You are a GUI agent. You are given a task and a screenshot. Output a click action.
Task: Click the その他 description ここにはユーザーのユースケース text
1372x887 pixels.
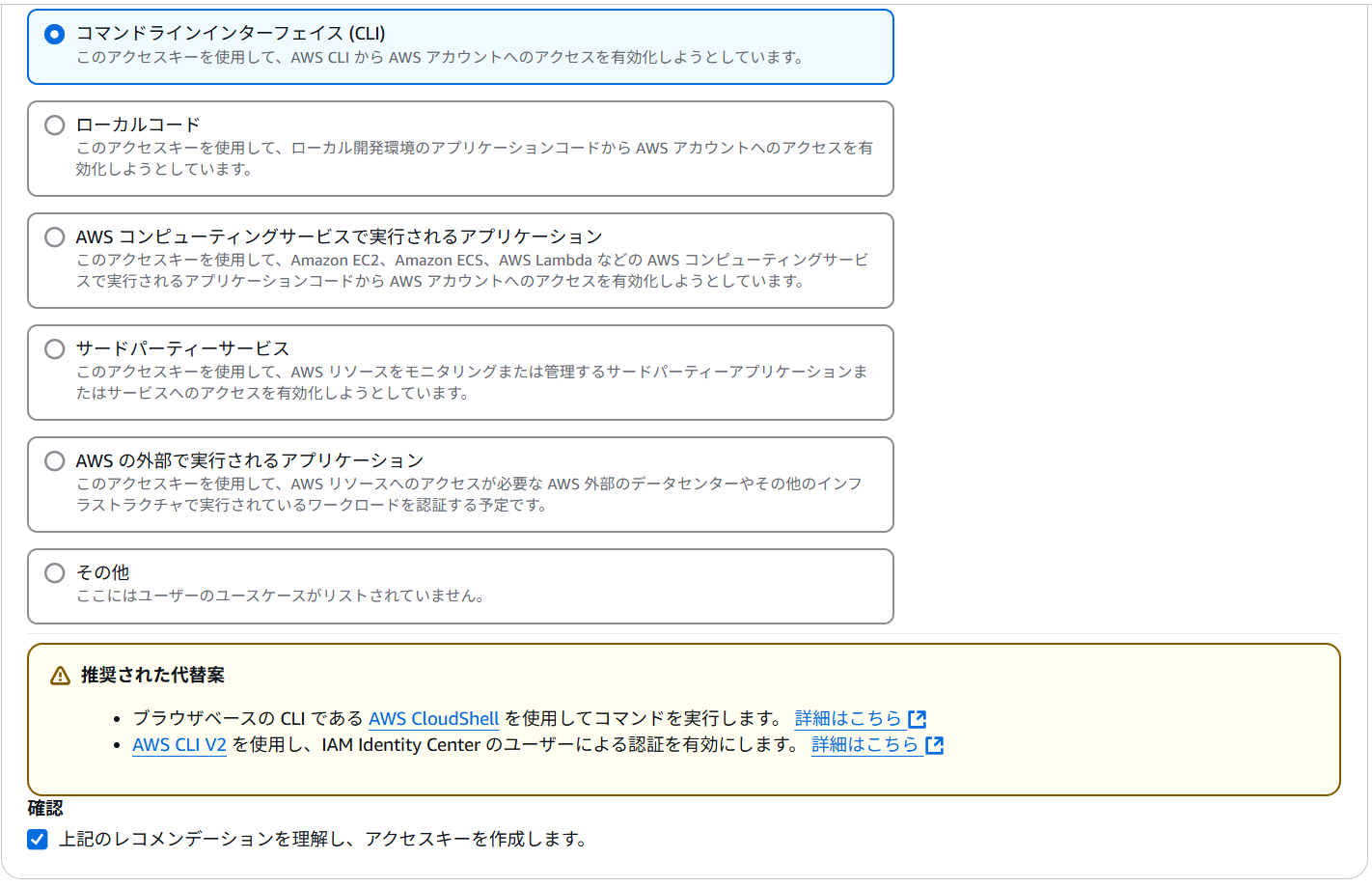pyautogui.click(x=281, y=596)
